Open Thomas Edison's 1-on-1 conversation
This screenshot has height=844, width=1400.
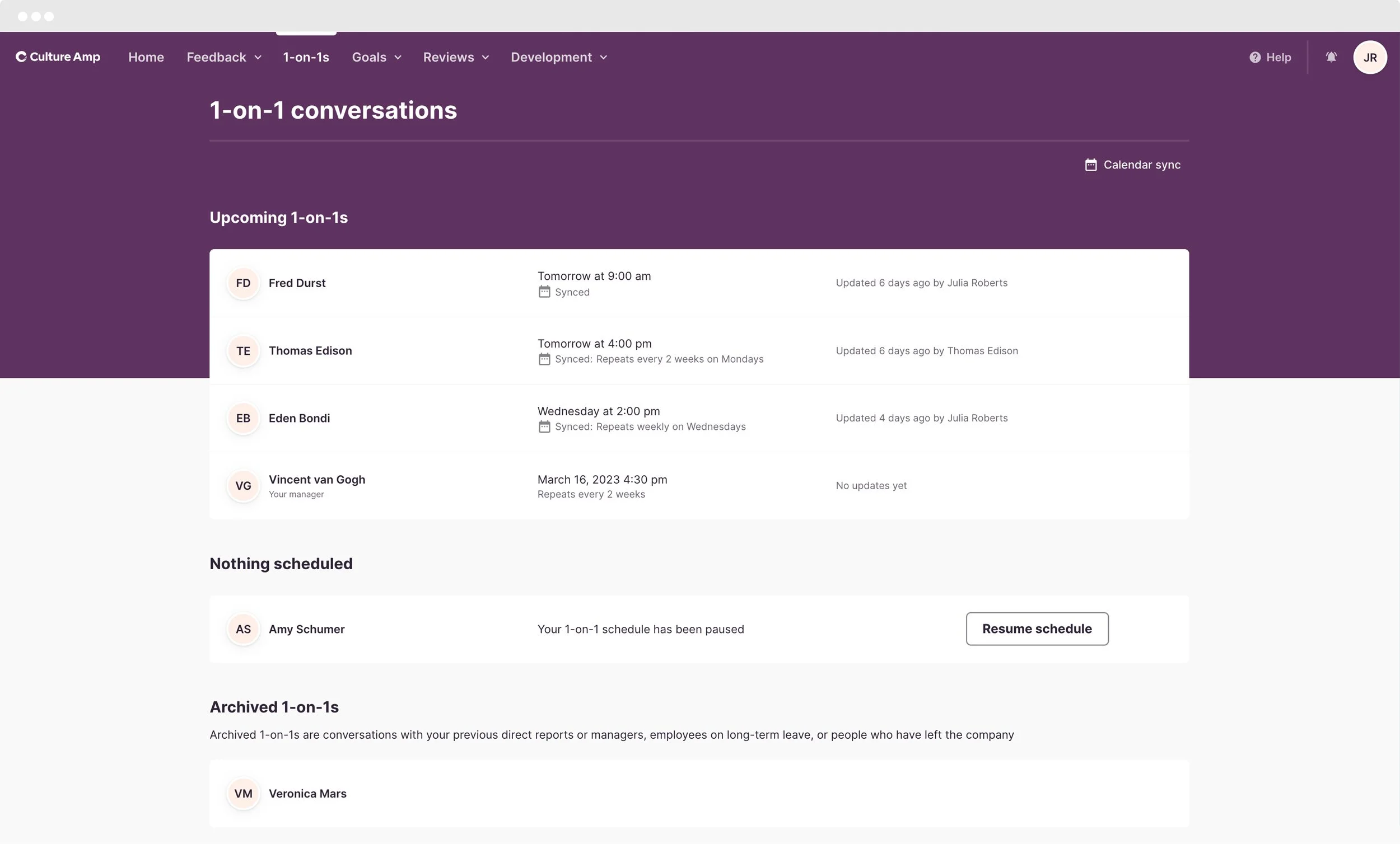point(699,351)
